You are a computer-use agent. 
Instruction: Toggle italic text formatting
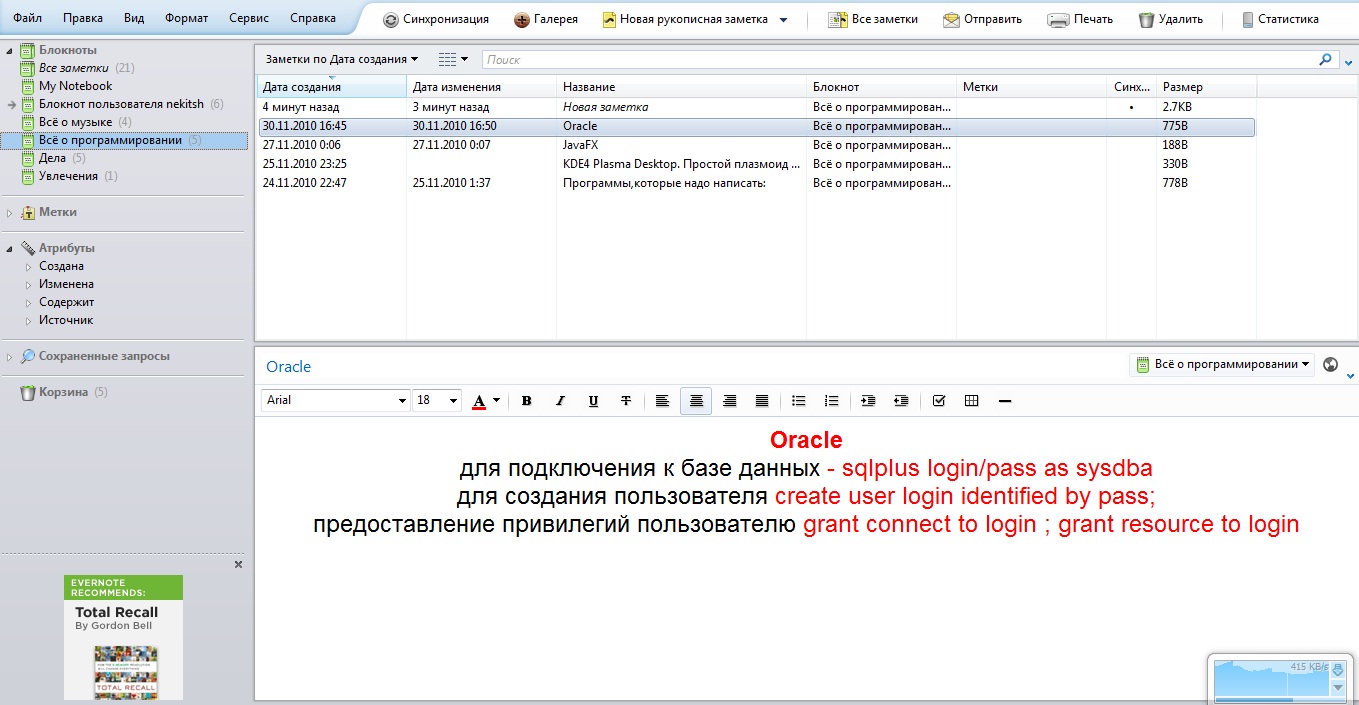click(x=560, y=401)
